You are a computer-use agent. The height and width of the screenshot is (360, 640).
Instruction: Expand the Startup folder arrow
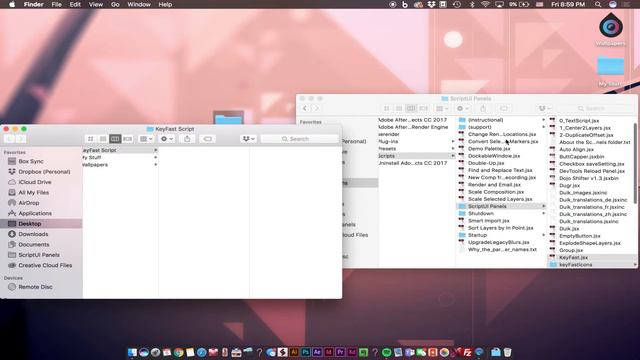click(x=543, y=235)
